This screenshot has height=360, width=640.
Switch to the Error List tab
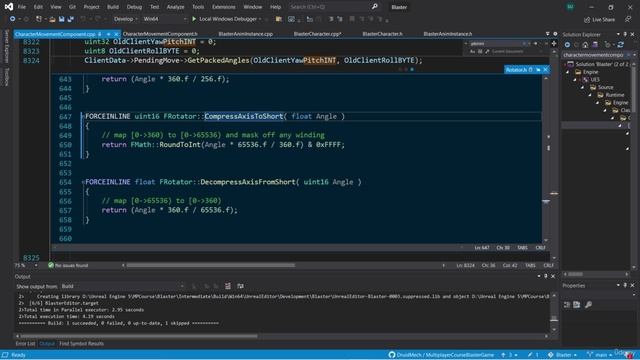[x=25, y=344]
